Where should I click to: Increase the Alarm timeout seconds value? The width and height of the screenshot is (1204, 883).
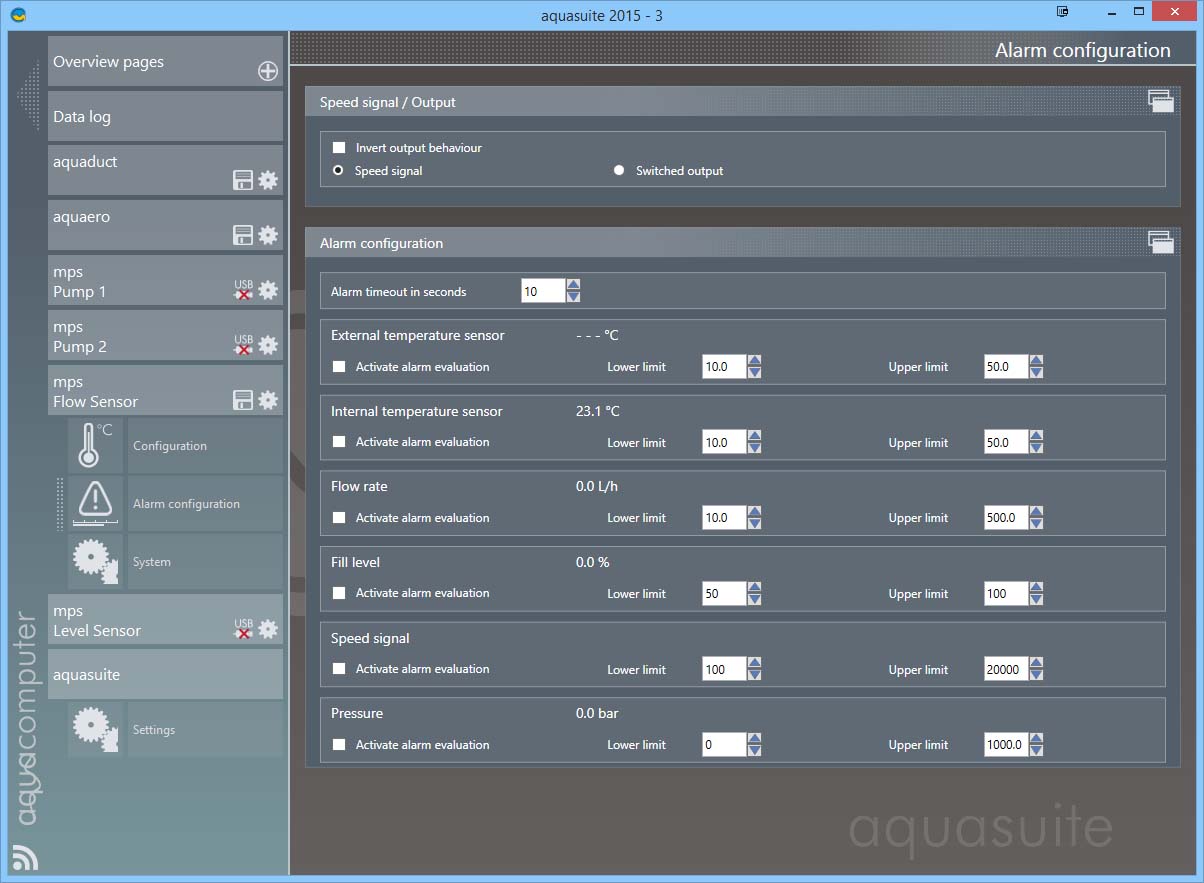(573, 286)
